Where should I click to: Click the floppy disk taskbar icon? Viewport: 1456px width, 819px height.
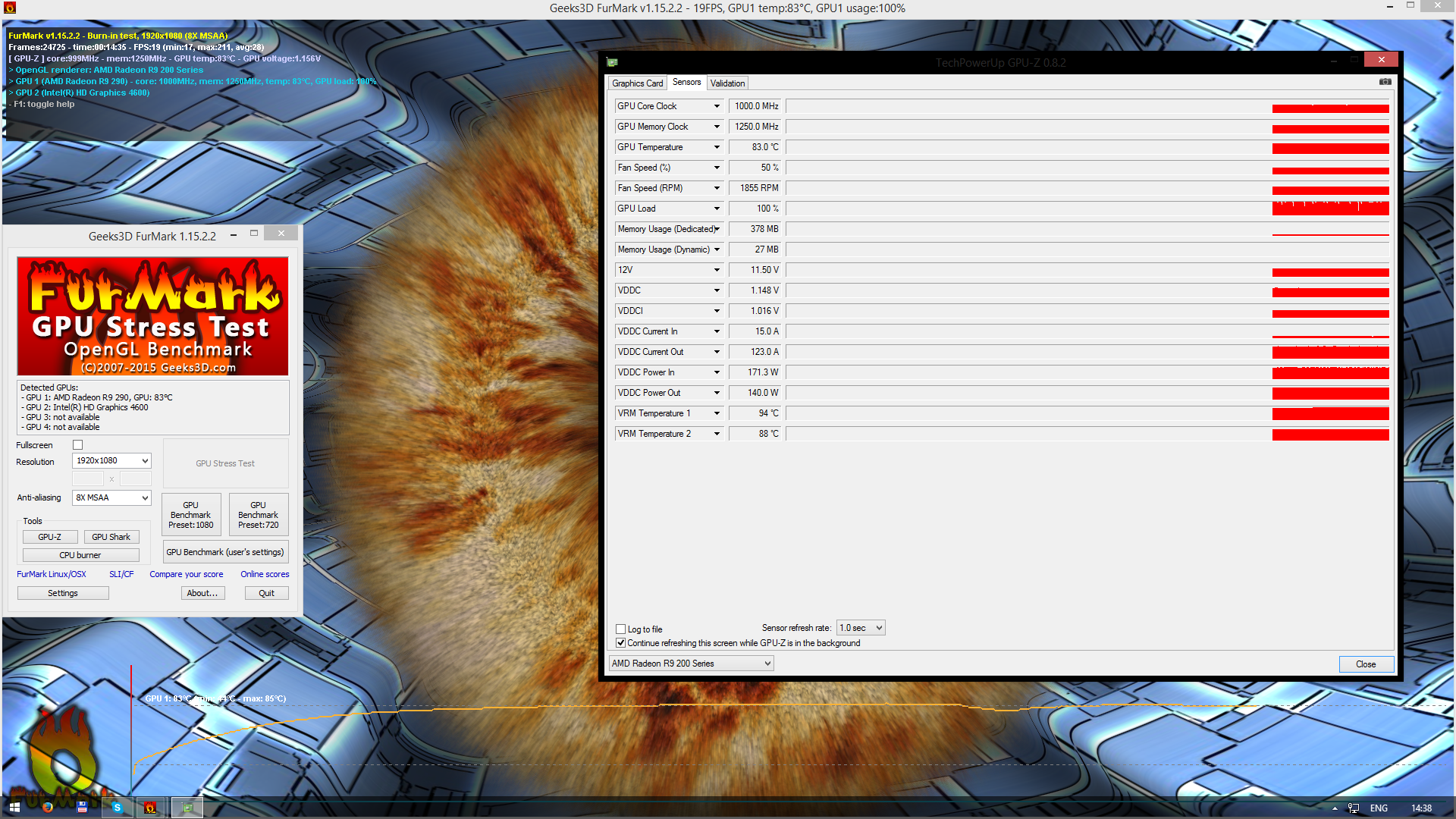coord(82,808)
